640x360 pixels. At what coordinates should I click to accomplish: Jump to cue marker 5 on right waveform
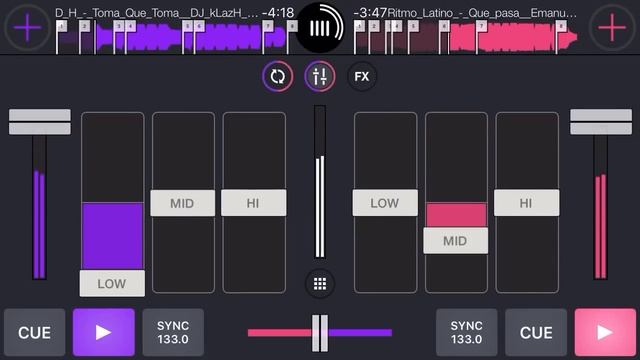[413, 27]
